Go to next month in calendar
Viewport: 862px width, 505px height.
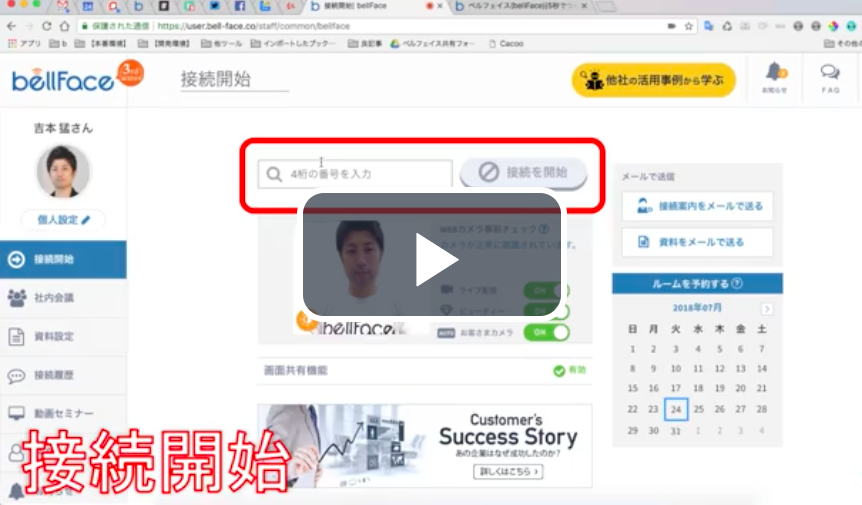pos(767,309)
